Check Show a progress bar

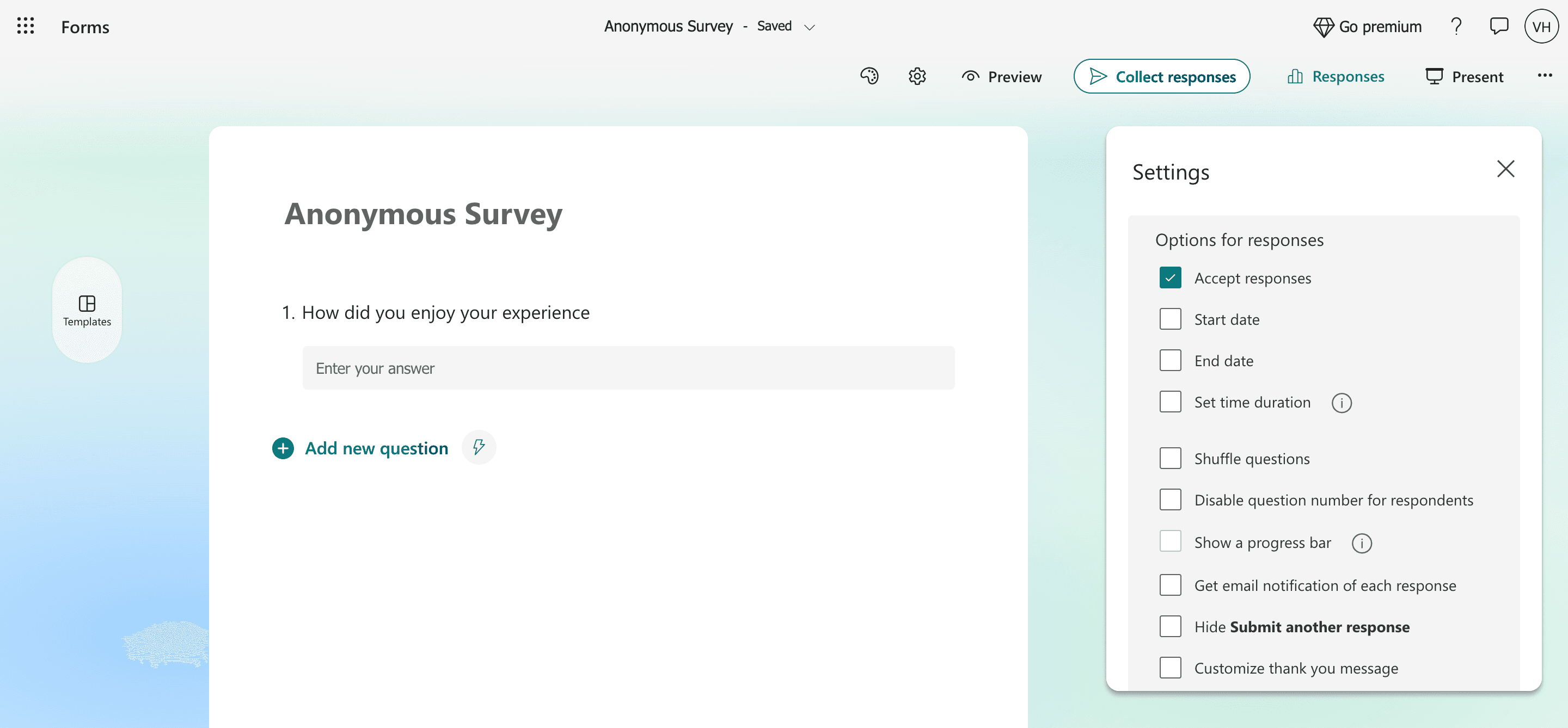(x=1170, y=541)
